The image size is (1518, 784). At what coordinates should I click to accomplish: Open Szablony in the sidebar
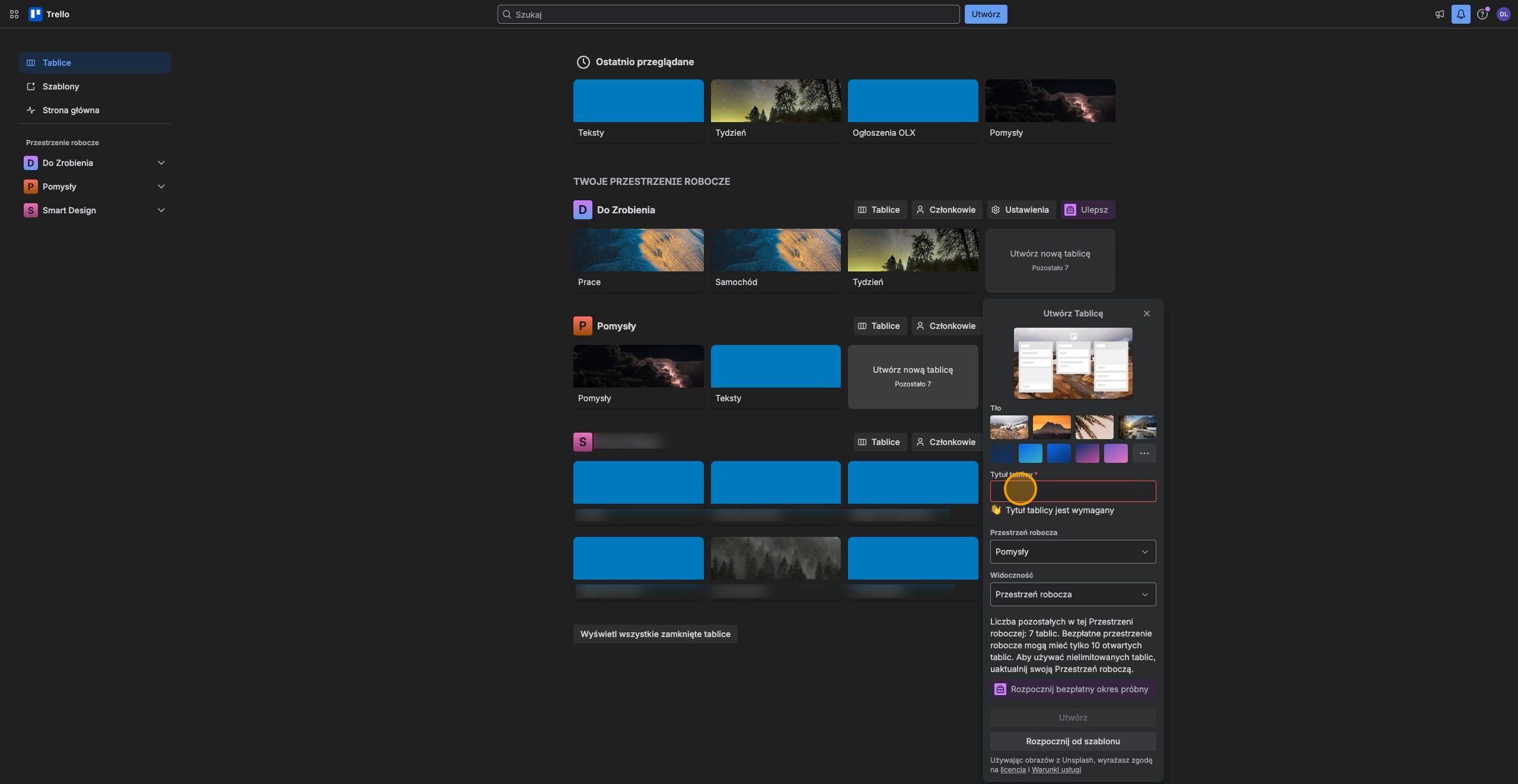click(x=95, y=87)
